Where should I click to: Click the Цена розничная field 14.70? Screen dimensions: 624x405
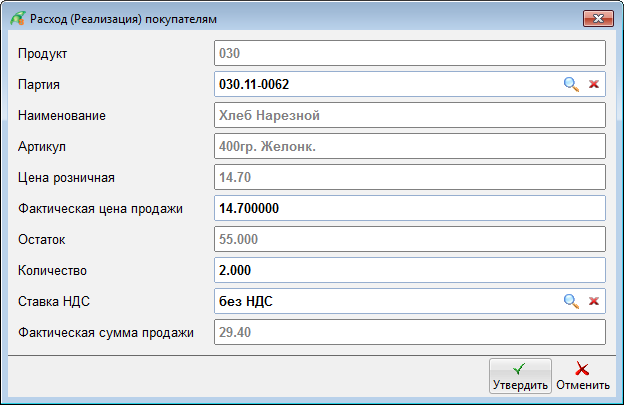click(410, 177)
